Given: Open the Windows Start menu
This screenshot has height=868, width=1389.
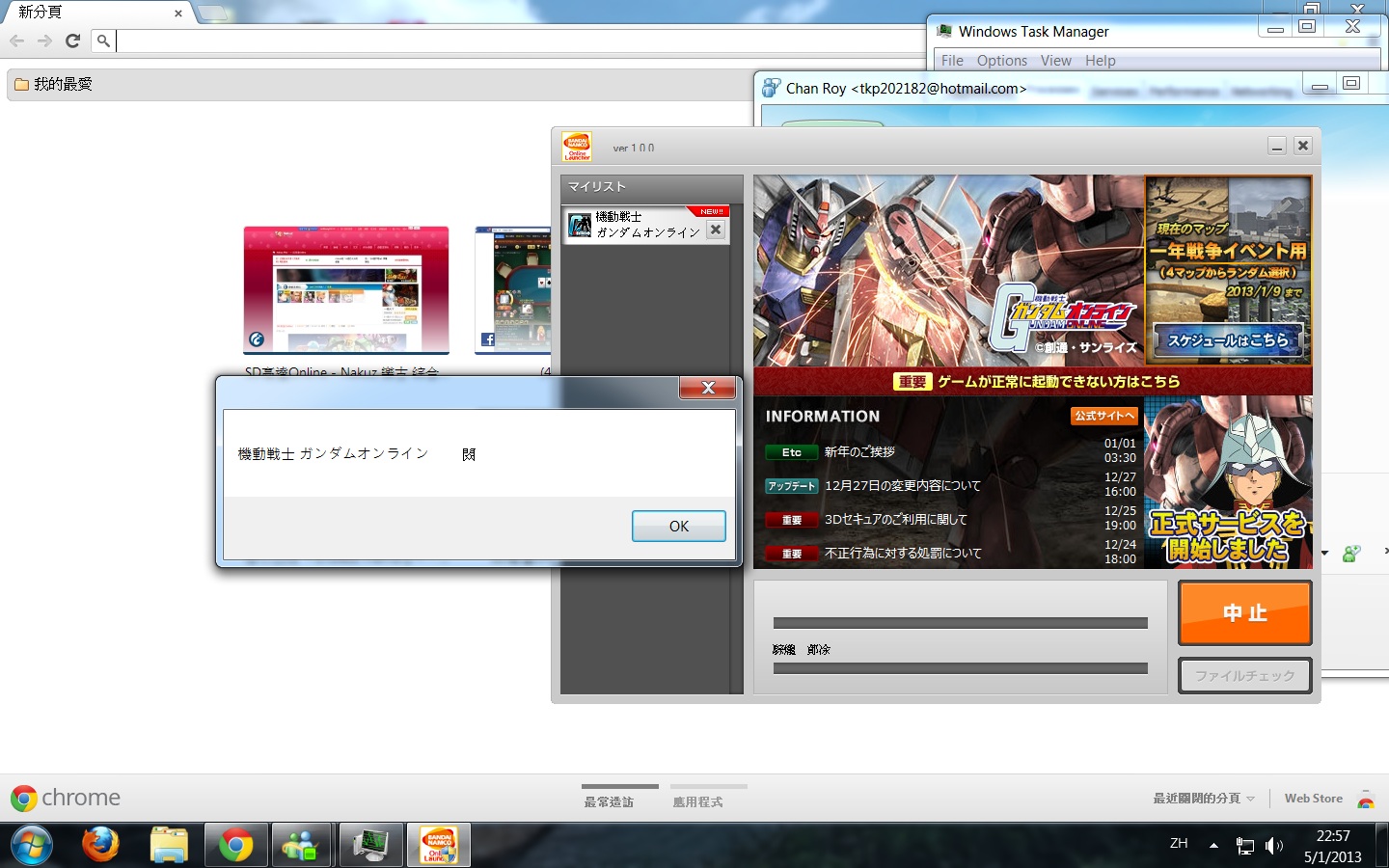Looking at the screenshot, I should pyautogui.click(x=32, y=845).
